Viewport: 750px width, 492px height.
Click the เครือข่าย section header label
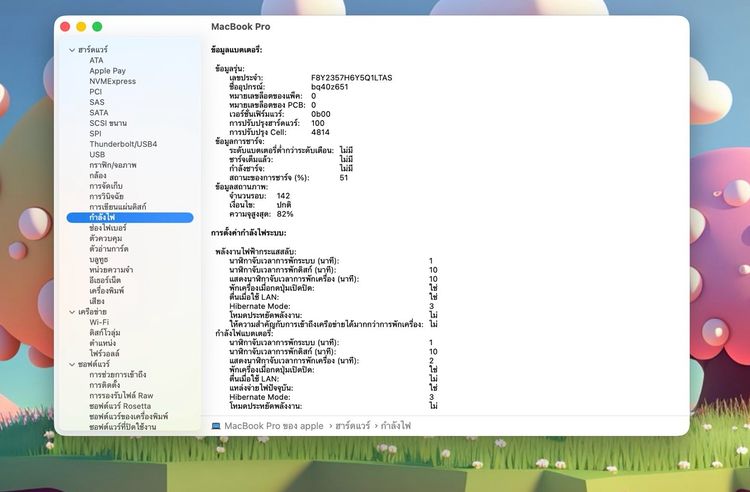tap(92, 312)
